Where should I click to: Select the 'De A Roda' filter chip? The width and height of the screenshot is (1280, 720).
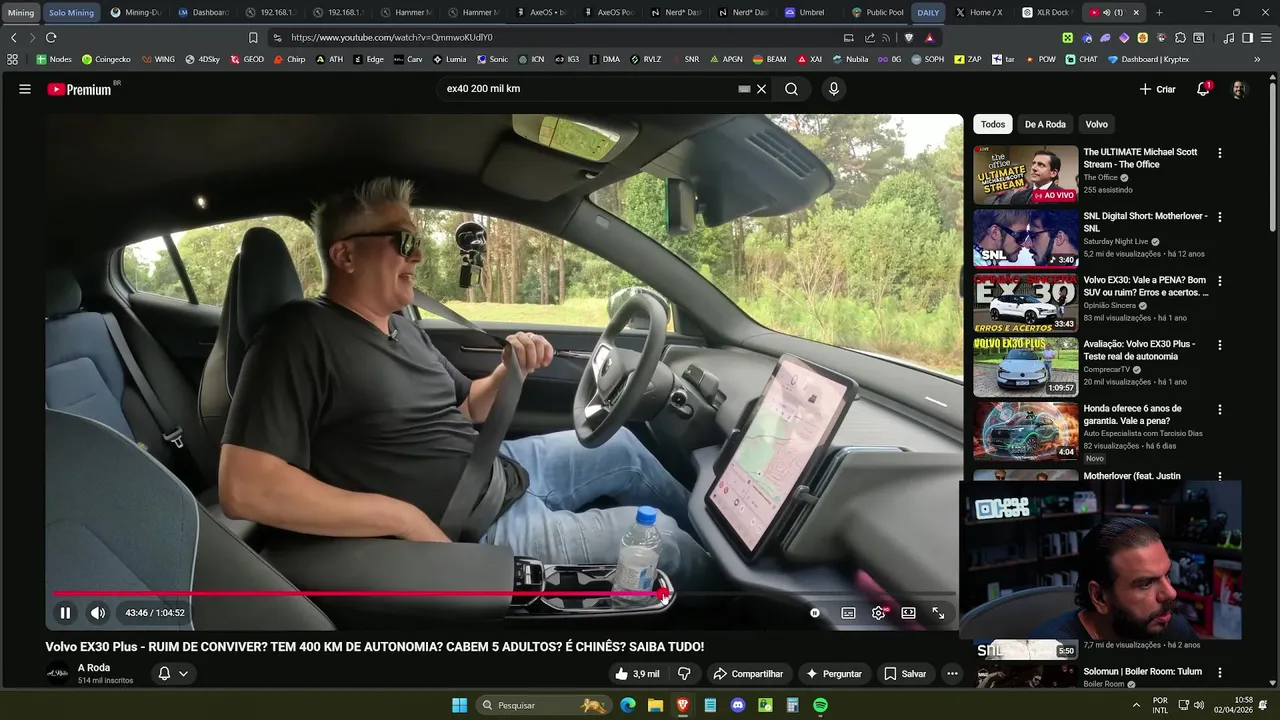[1045, 124]
